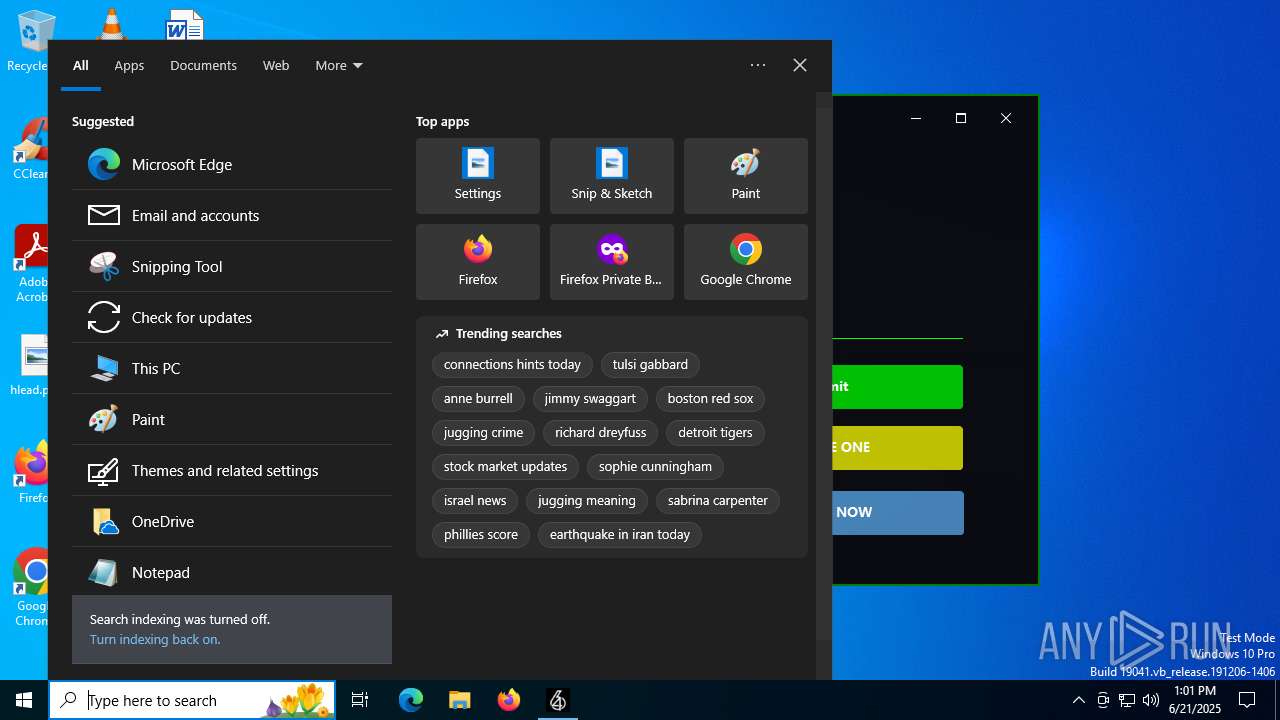The image size is (1280, 720).
Task: Open OneDrive from suggestions
Action: coord(232,522)
